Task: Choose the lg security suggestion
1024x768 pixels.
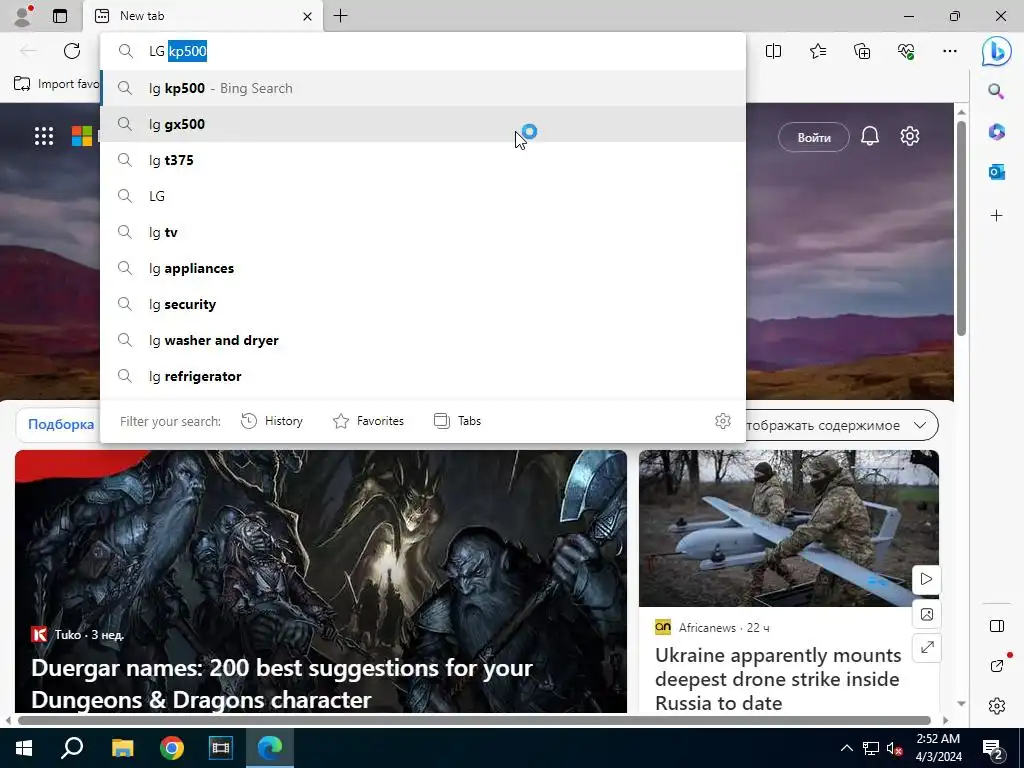Action: point(423,304)
